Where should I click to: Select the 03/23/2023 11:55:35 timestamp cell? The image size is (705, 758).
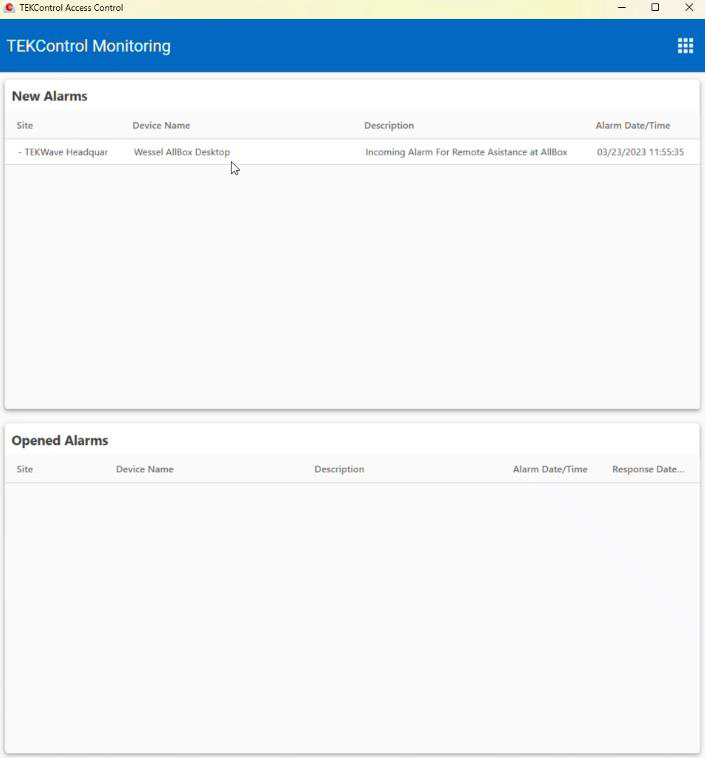(640, 152)
